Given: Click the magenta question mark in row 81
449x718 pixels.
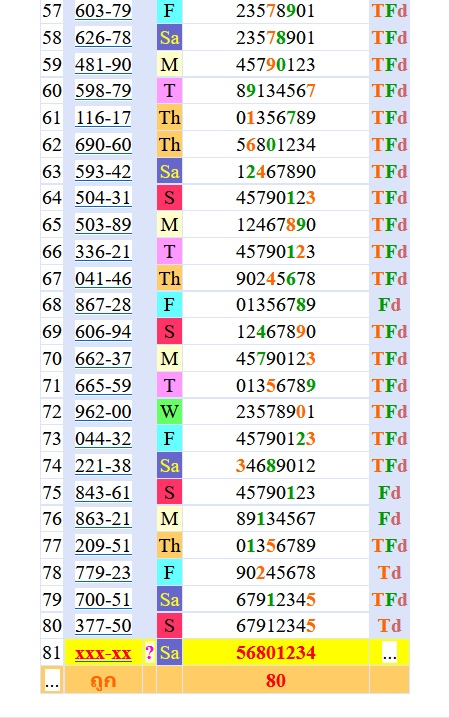Looking at the screenshot, I should pos(149,653).
